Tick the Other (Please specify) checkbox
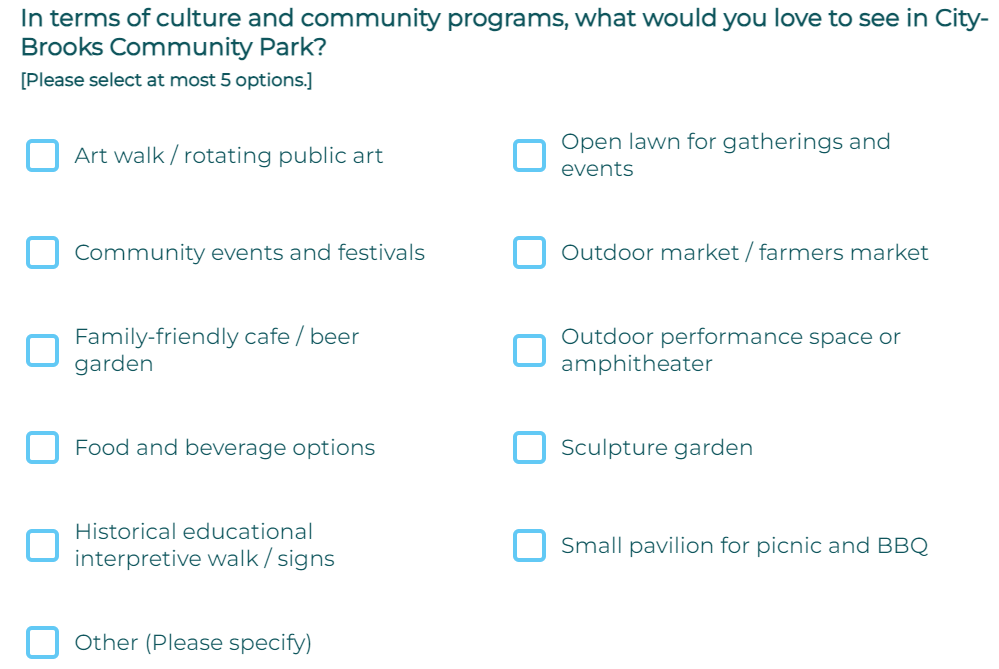 point(42,642)
